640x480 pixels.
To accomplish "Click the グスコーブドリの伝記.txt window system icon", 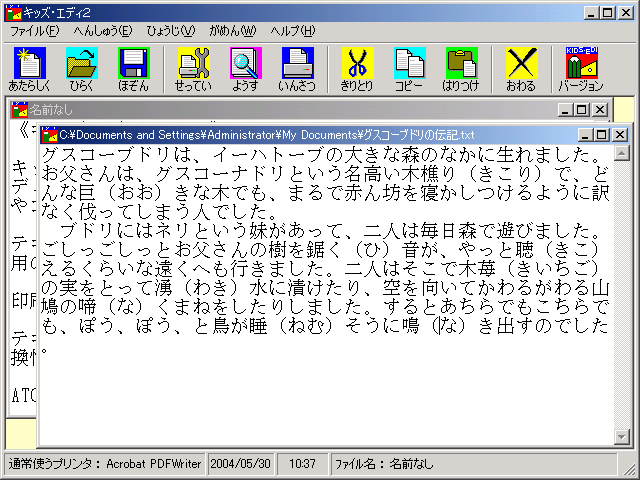I will coord(49,135).
